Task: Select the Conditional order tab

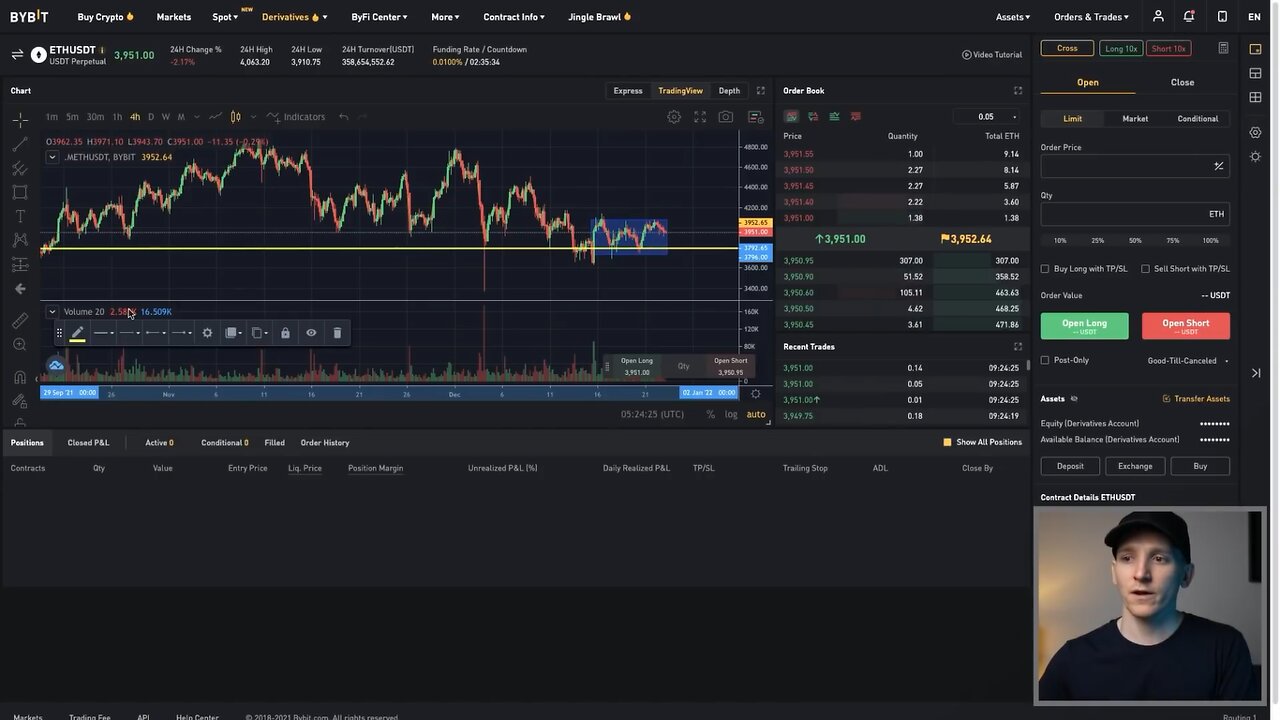Action: [x=1197, y=119]
